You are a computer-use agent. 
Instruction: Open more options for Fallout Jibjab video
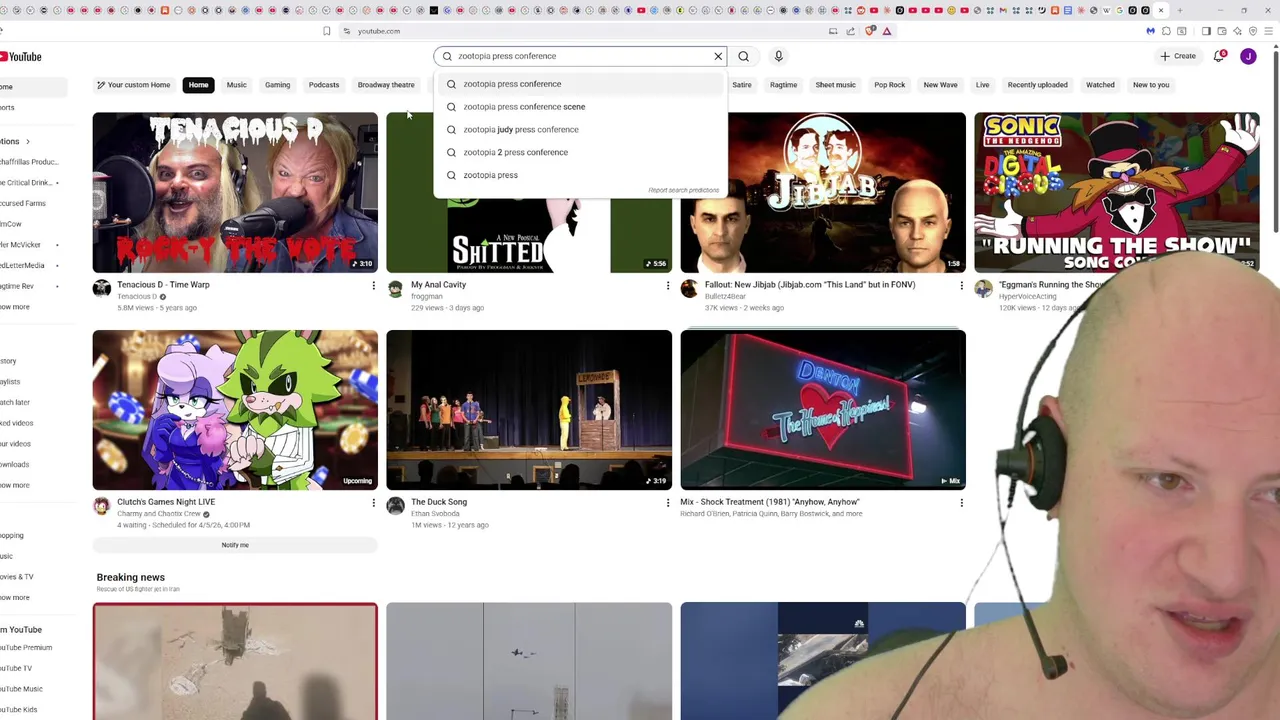point(961,286)
